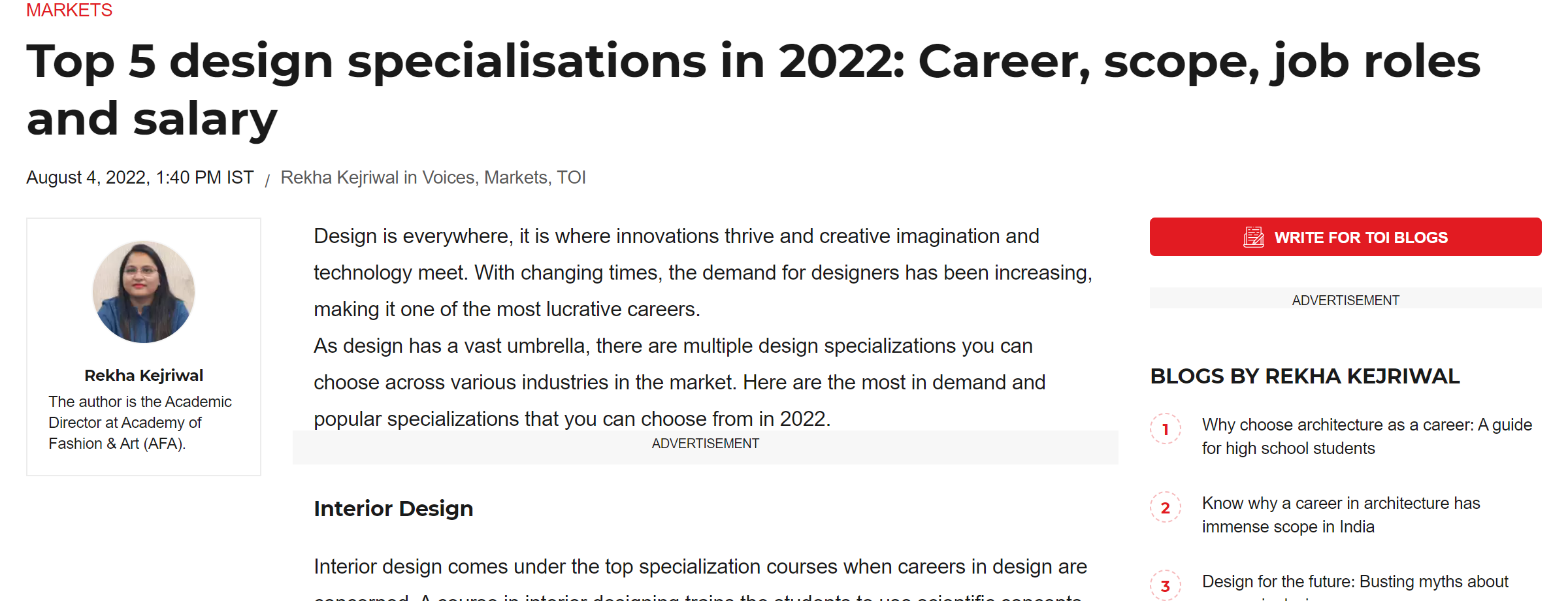Click Rekha Kejriwal link in the byline
Image resolution: width=1568 pixels, height=601 pixels.
click(339, 178)
